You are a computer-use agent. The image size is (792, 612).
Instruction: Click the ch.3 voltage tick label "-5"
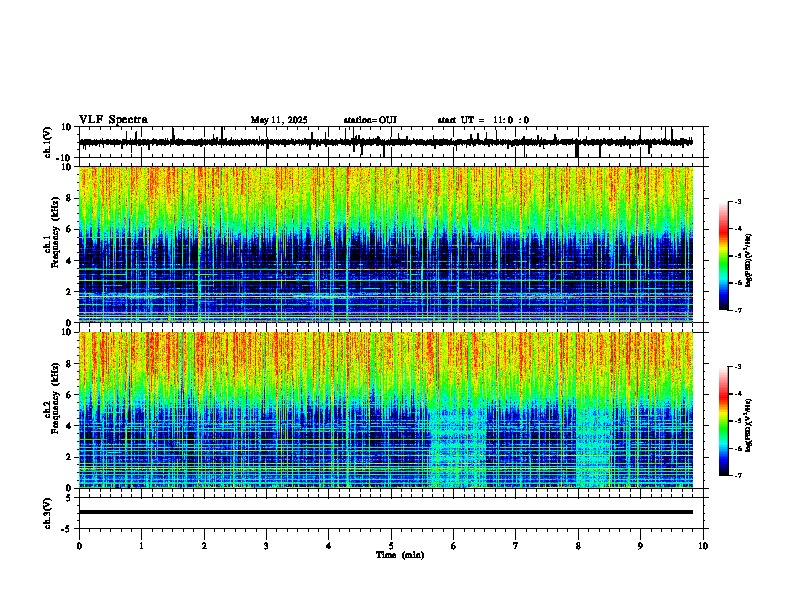tap(67, 529)
